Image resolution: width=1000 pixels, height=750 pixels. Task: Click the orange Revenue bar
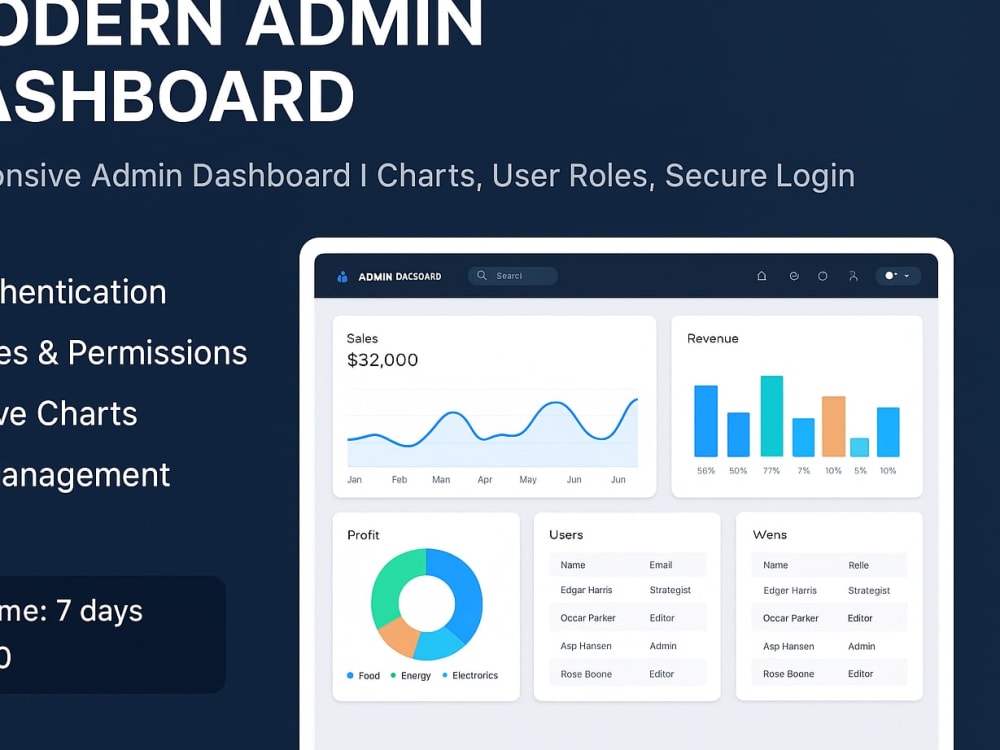(834, 426)
